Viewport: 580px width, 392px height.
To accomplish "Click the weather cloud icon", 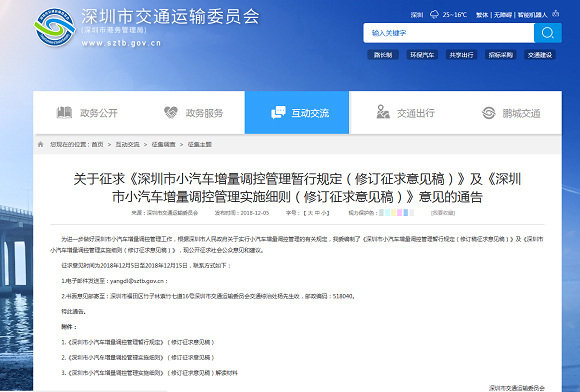I will (434, 14).
